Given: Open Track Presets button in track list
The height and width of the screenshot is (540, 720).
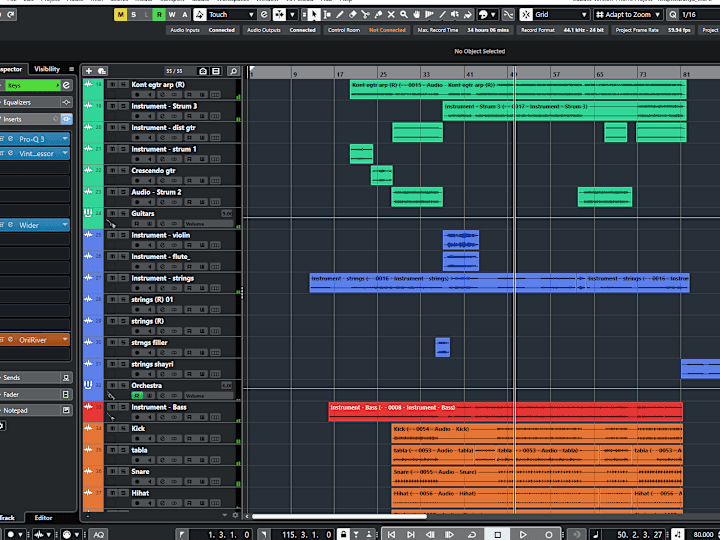Looking at the screenshot, I should 102,71.
